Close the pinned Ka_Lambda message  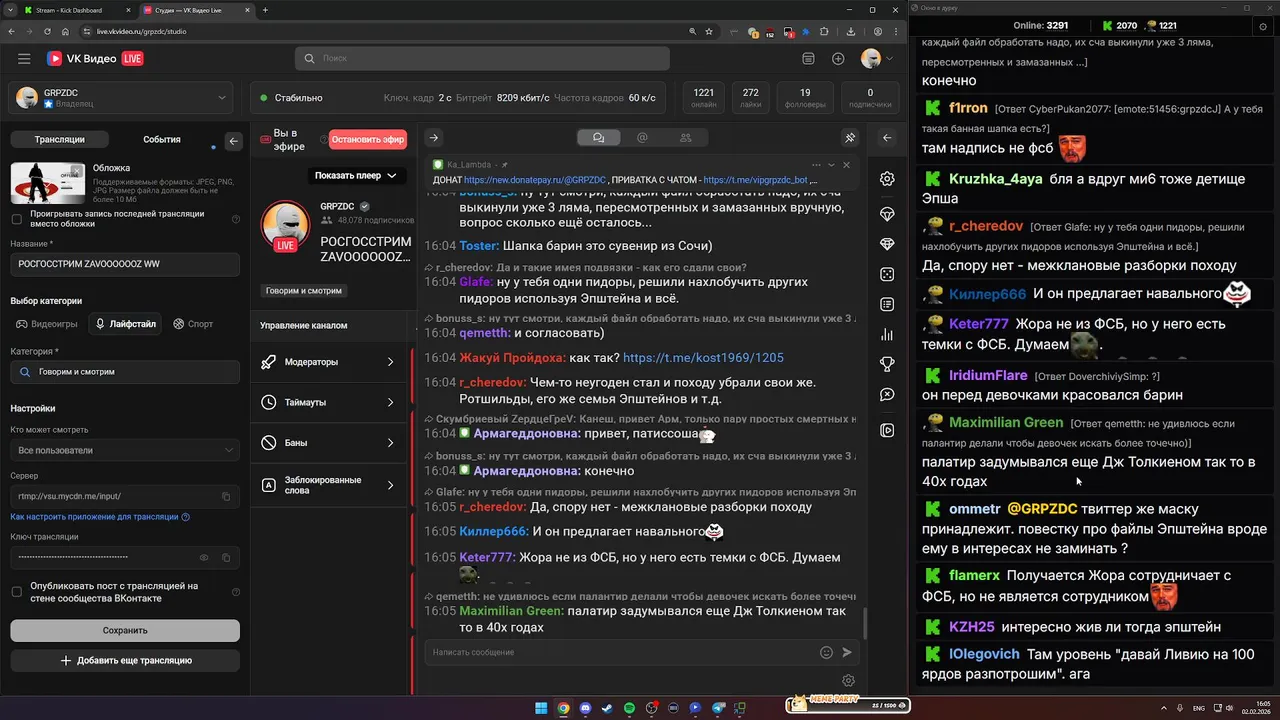point(847,165)
